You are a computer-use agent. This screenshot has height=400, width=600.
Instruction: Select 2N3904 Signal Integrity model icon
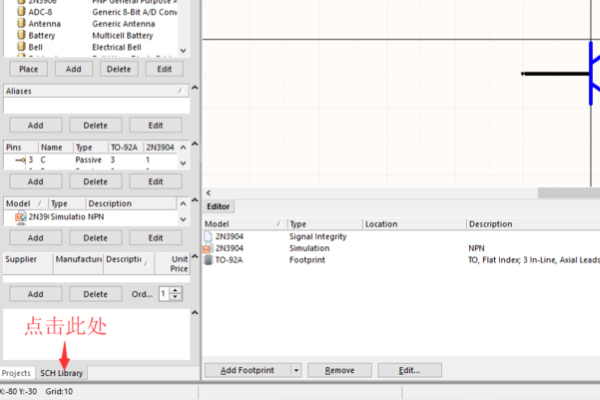tap(208, 237)
